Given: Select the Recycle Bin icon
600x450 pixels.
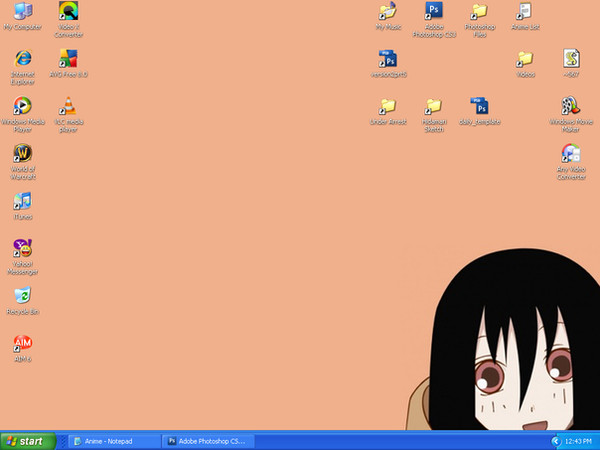Looking at the screenshot, I should 22,295.
